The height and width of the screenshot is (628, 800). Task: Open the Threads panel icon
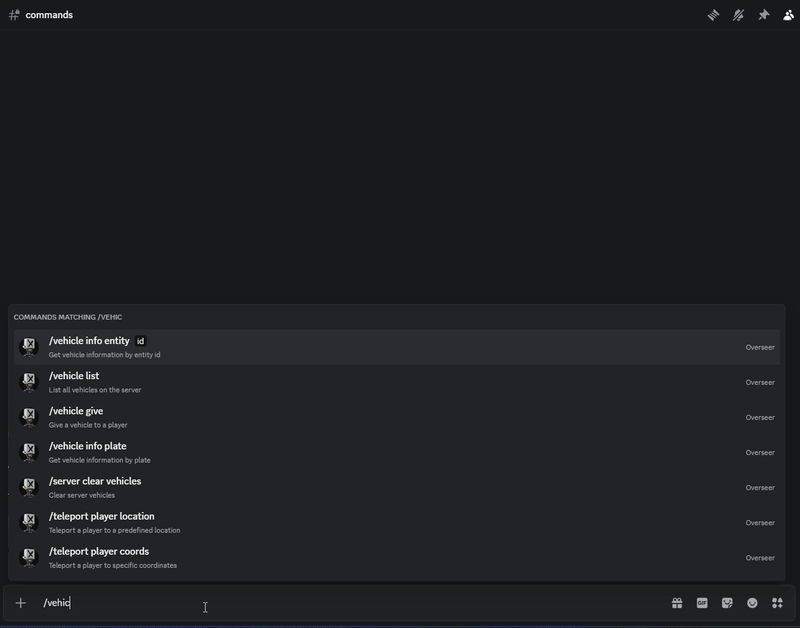713,15
